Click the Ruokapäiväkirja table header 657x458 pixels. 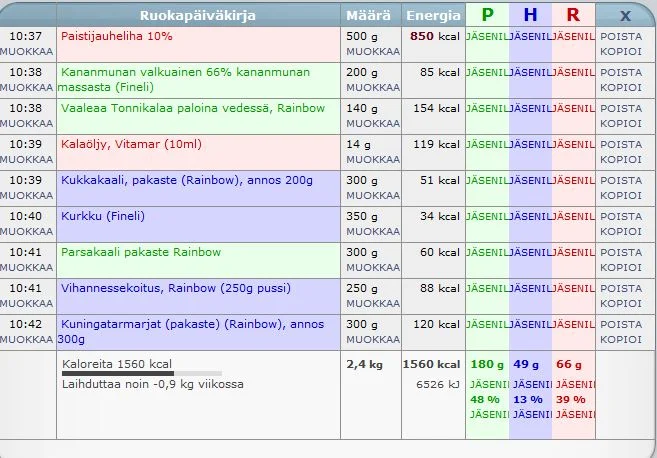click(x=197, y=15)
